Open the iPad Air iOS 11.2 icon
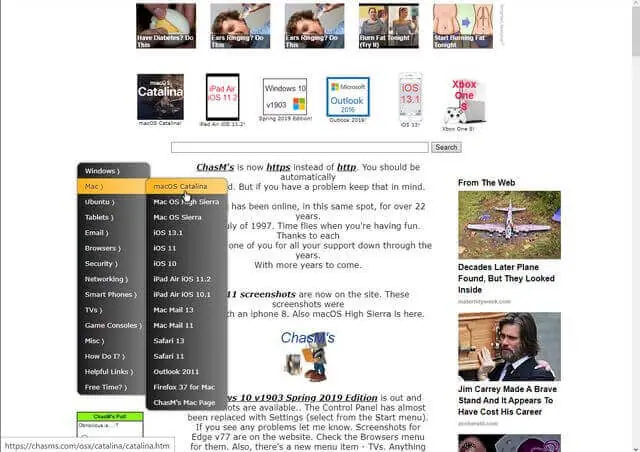This screenshot has width=640, height=452. tap(222, 97)
